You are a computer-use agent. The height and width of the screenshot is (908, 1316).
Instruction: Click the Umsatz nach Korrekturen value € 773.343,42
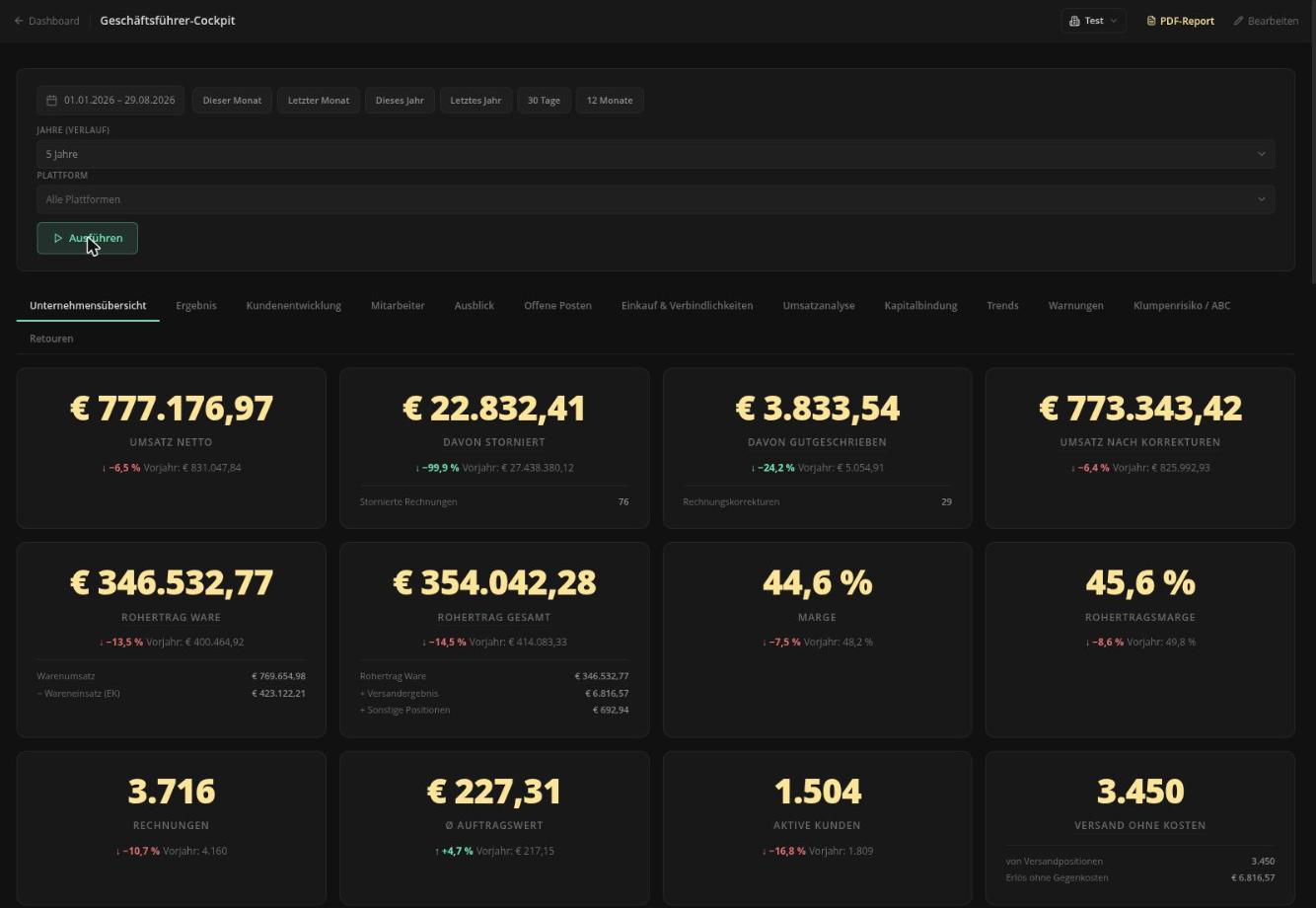[1140, 409]
